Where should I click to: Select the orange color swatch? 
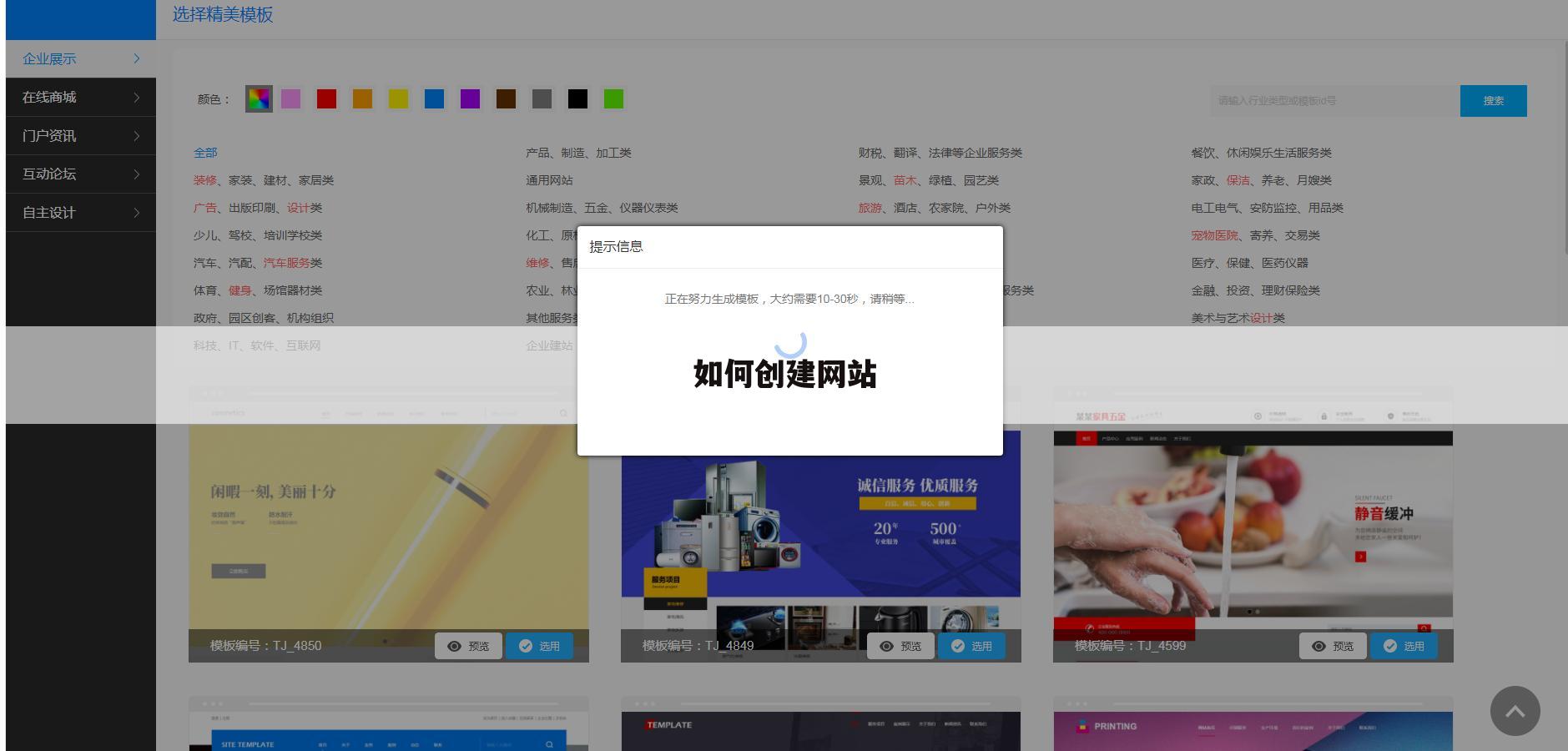coord(362,99)
